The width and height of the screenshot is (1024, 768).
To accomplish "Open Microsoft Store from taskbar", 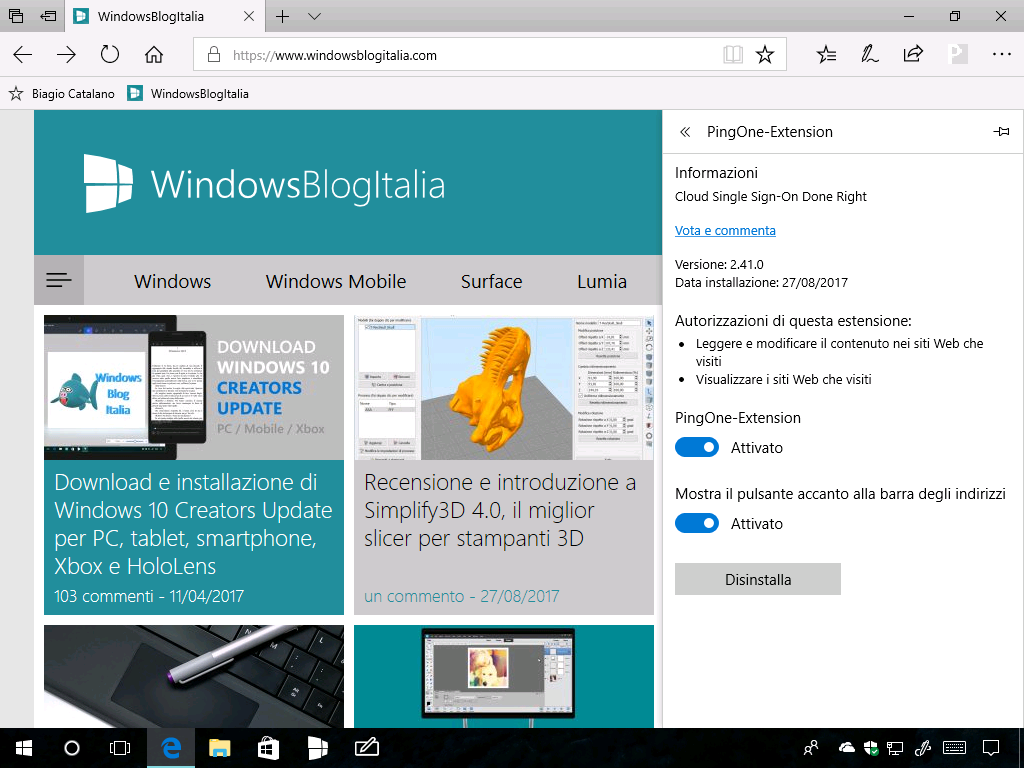I will point(268,748).
